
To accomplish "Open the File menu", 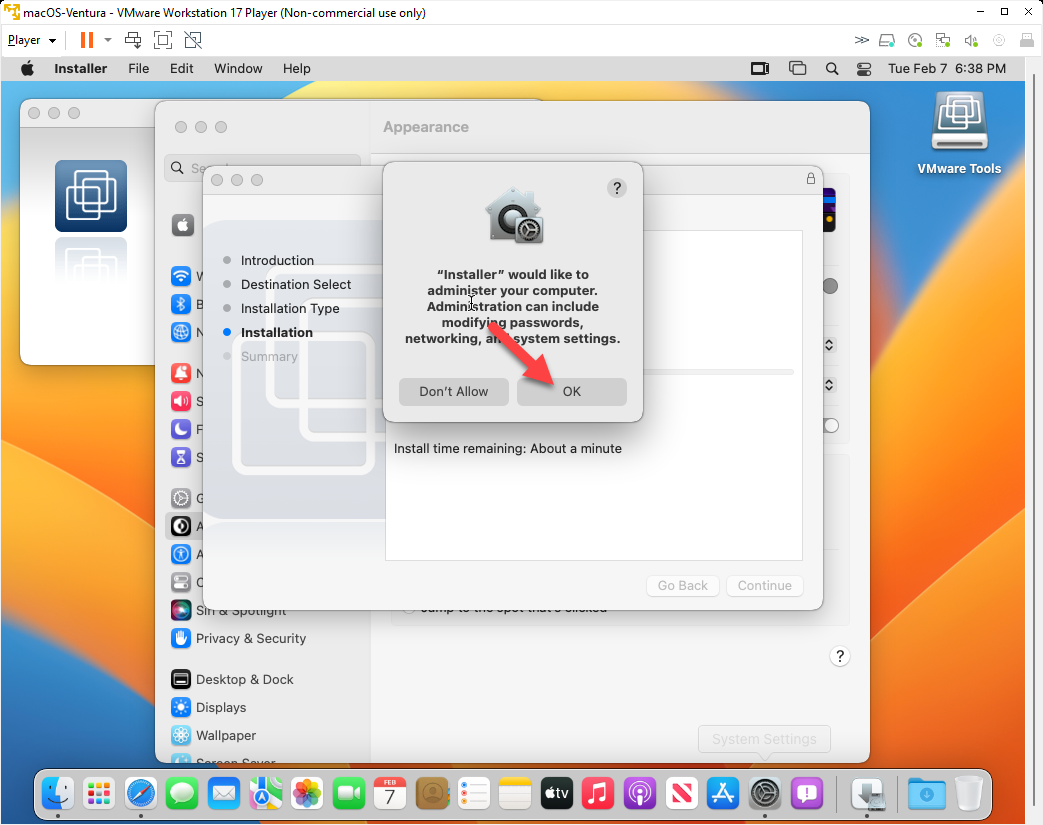I will coord(139,69).
